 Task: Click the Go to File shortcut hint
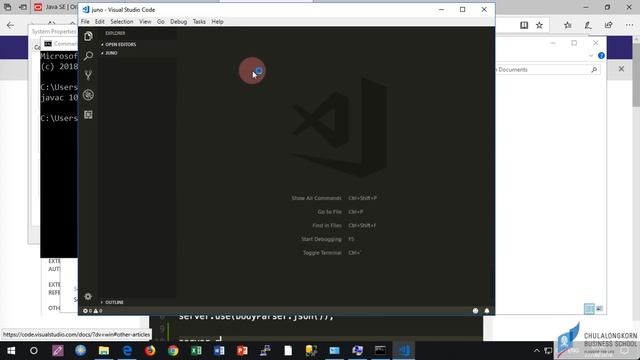(340, 212)
